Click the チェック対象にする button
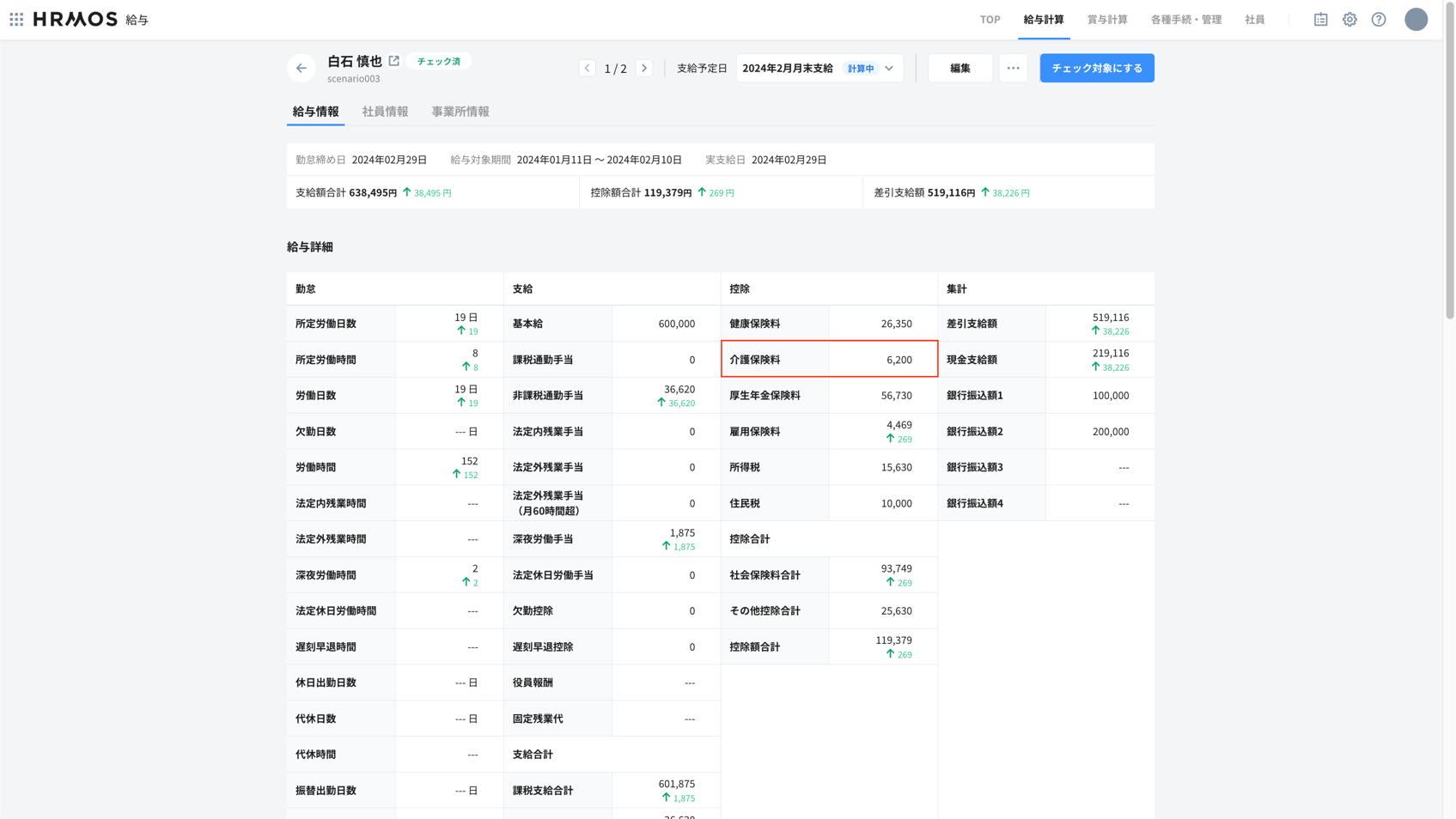 tap(1096, 68)
